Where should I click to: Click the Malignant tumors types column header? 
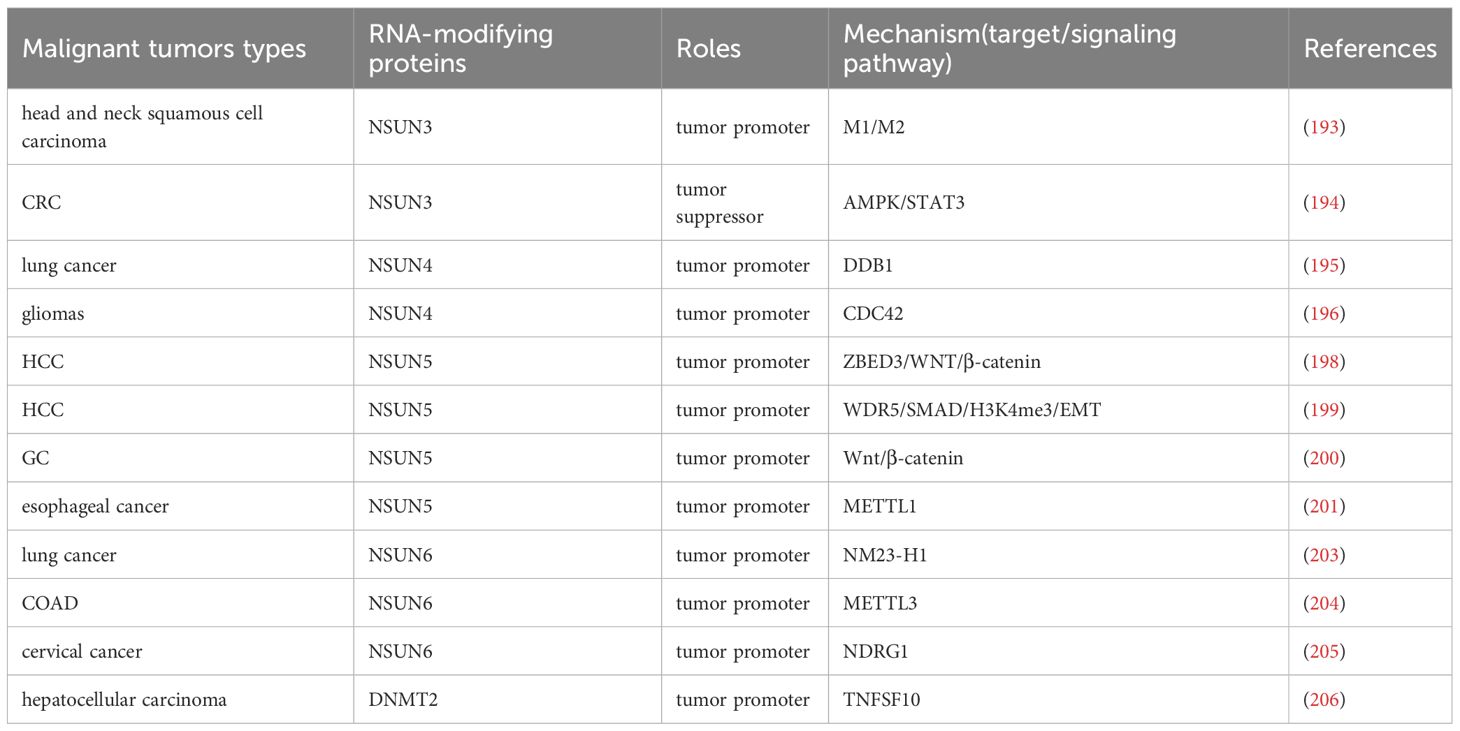(x=164, y=49)
